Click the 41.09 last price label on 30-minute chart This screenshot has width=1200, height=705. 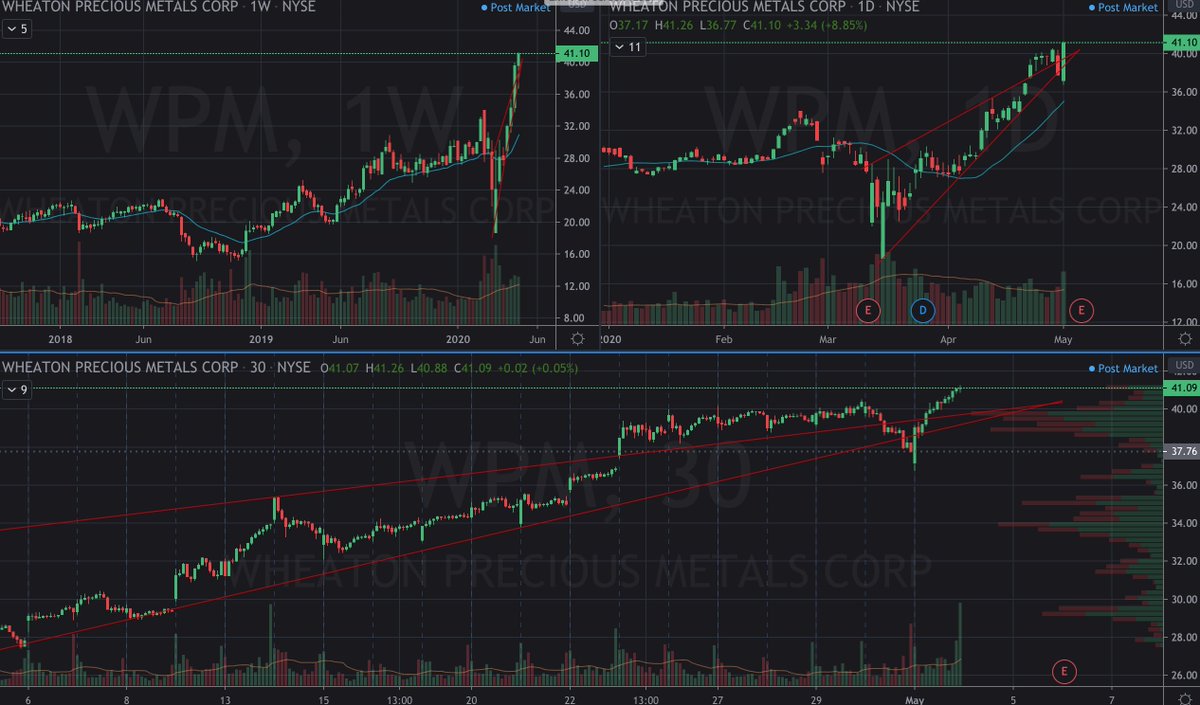pos(1181,387)
